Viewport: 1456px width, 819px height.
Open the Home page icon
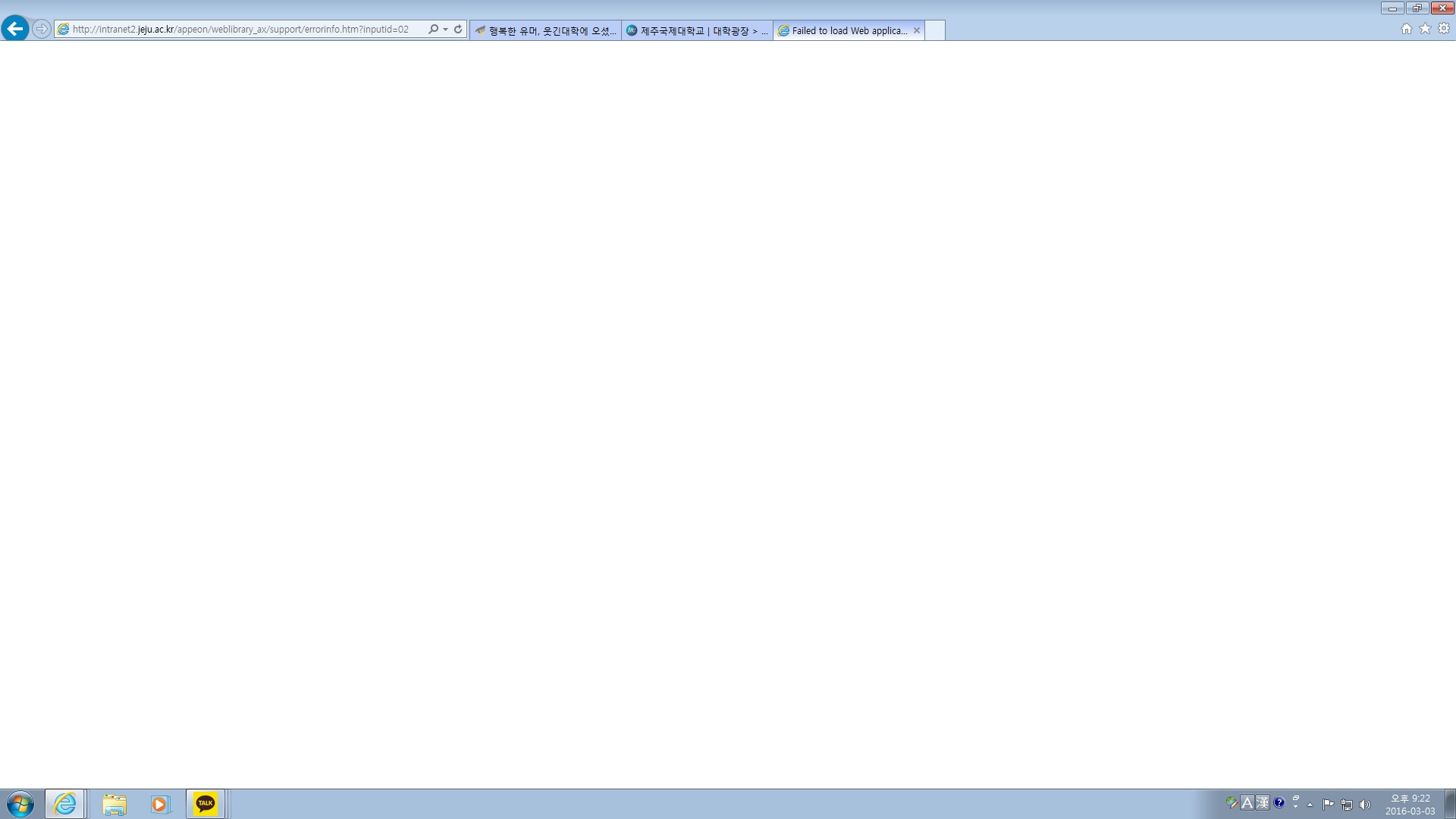click(1406, 29)
